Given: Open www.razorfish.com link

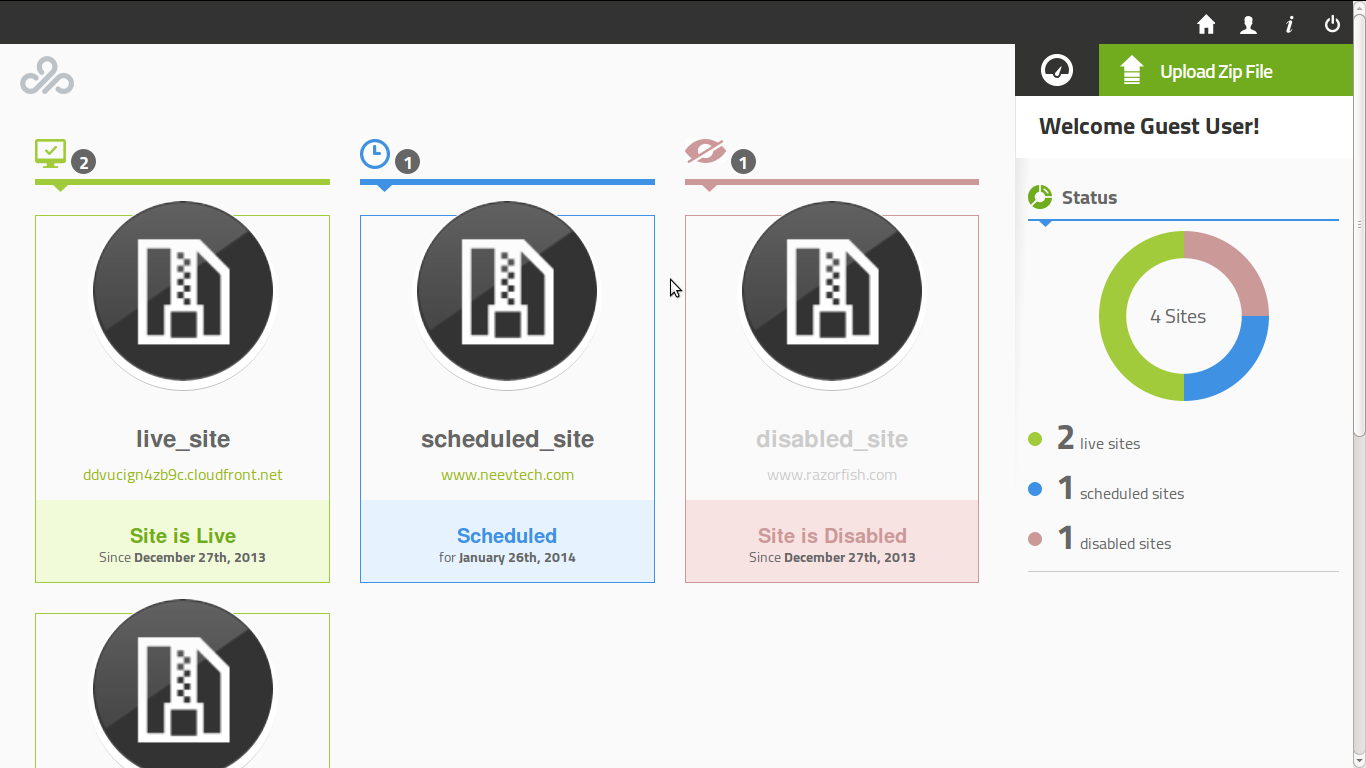Looking at the screenshot, I should pos(832,475).
